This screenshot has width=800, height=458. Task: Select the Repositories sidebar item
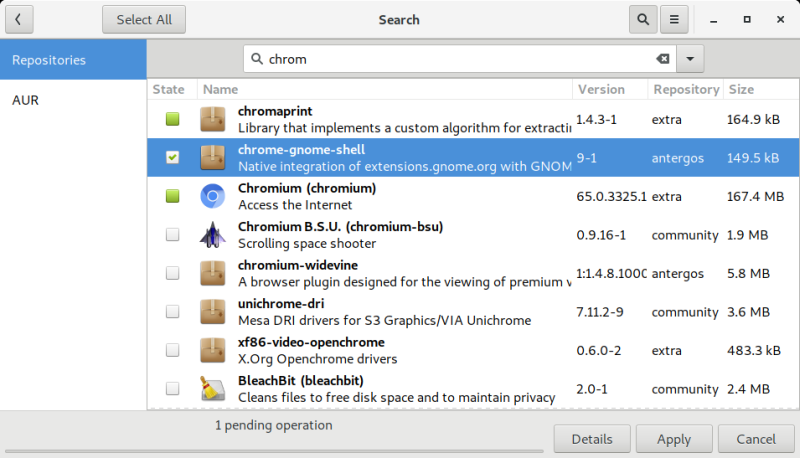point(73,60)
